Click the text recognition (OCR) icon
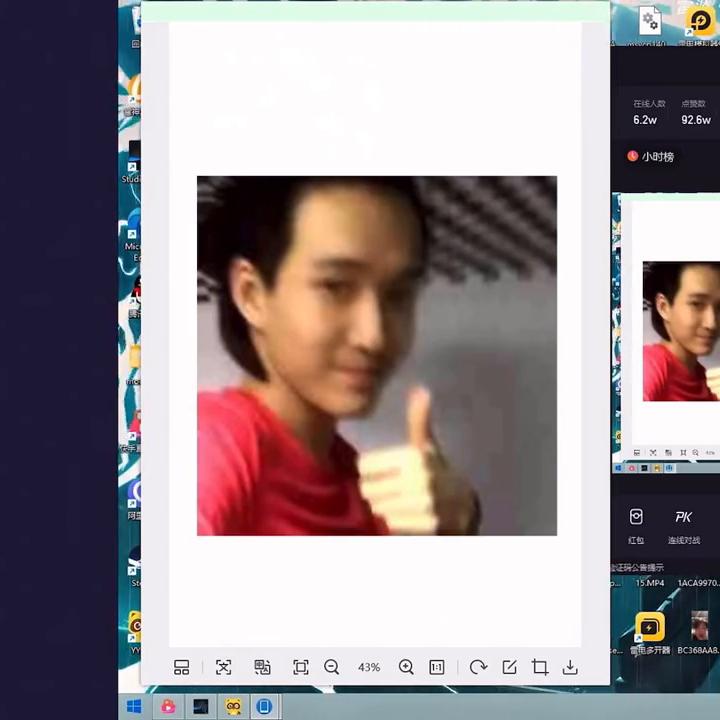This screenshot has height=720, width=720. point(224,667)
